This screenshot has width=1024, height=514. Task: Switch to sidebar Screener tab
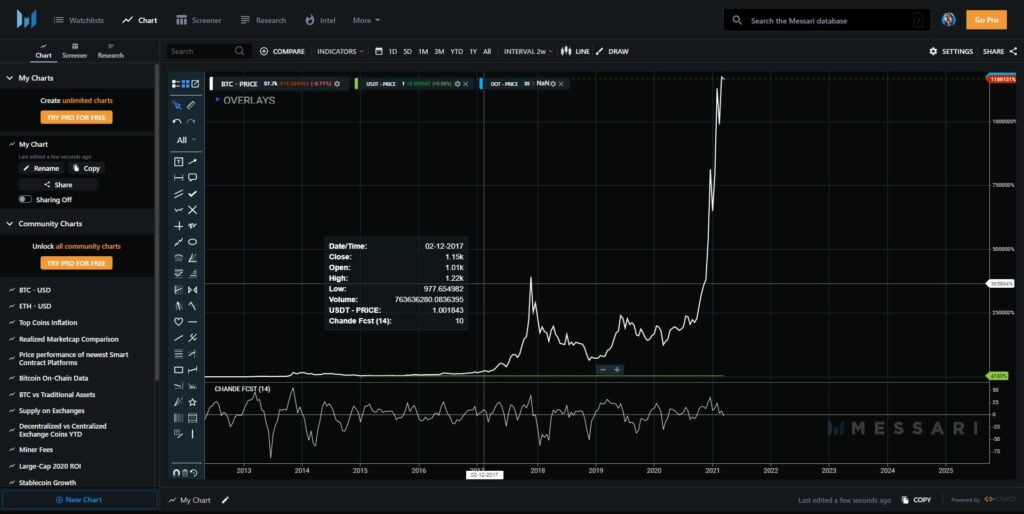click(74, 51)
